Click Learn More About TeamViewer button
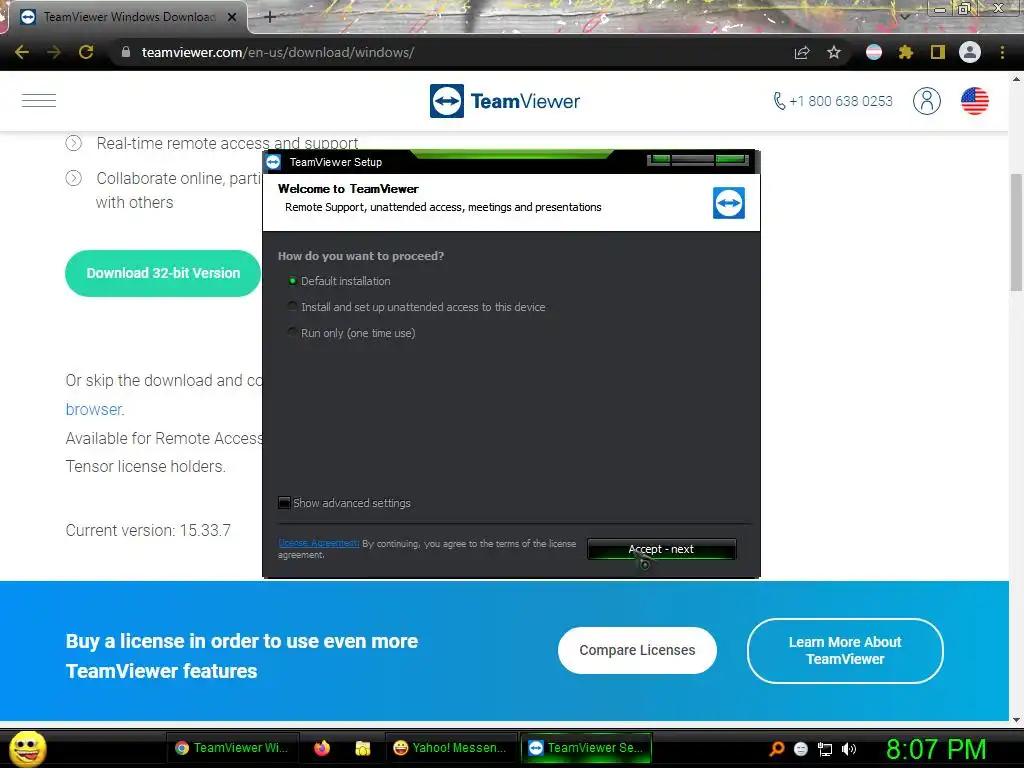The image size is (1024, 768). (x=845, y=650)
